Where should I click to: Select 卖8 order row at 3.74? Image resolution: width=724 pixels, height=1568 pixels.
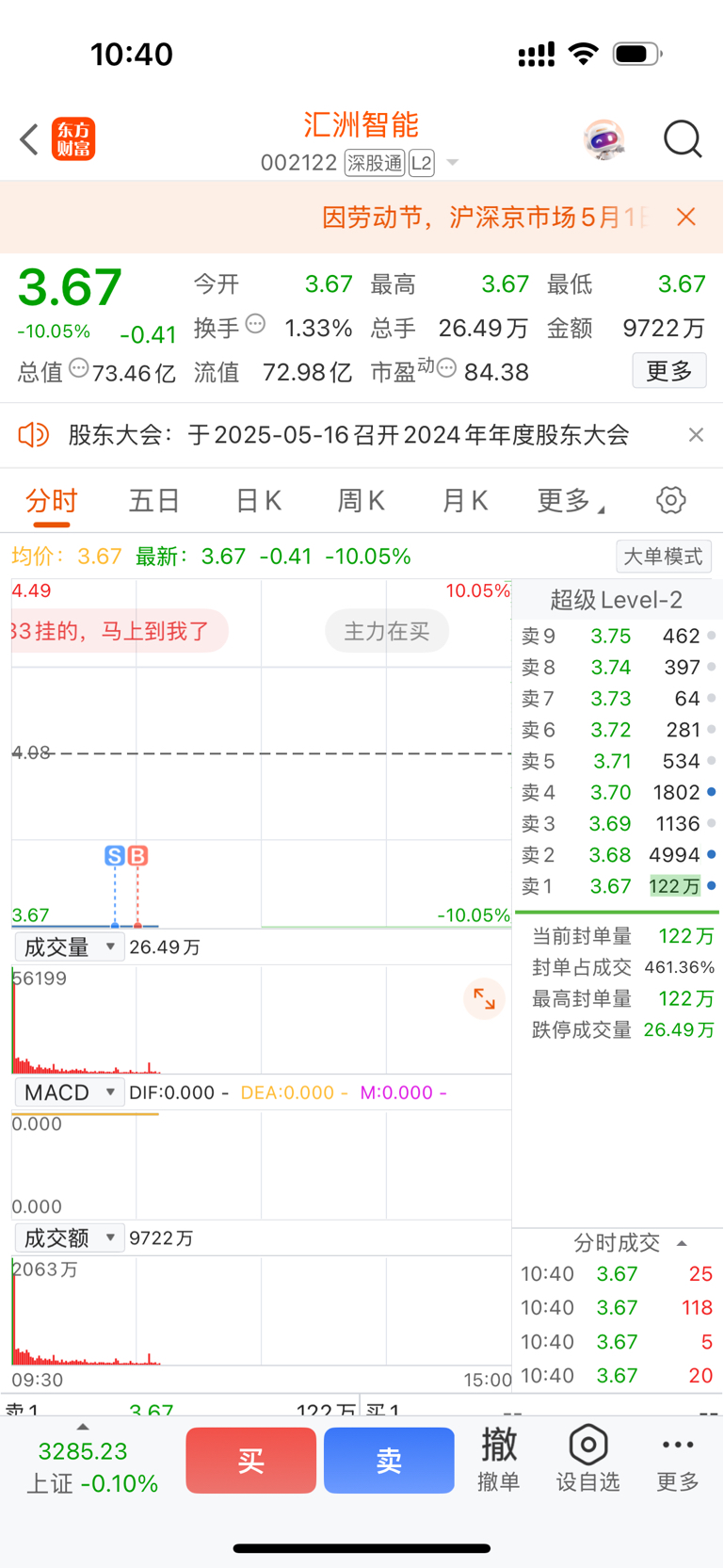(619, 667)
